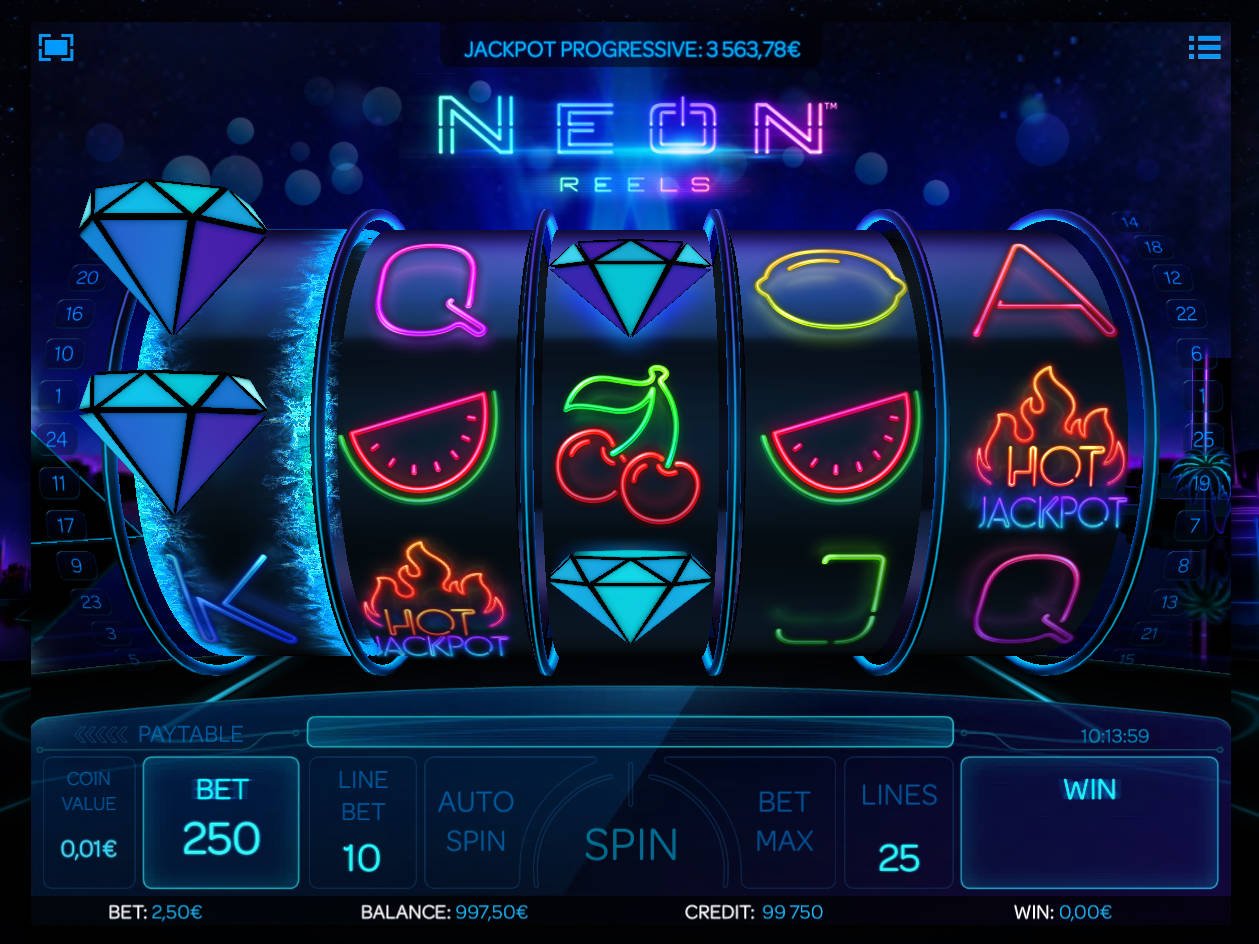
Task: Select payline number 24 marker
Action: point(57,438)
